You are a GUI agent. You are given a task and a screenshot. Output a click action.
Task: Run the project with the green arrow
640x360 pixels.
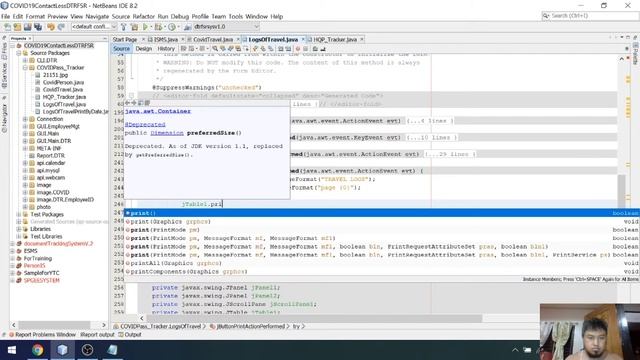(145, 27)
